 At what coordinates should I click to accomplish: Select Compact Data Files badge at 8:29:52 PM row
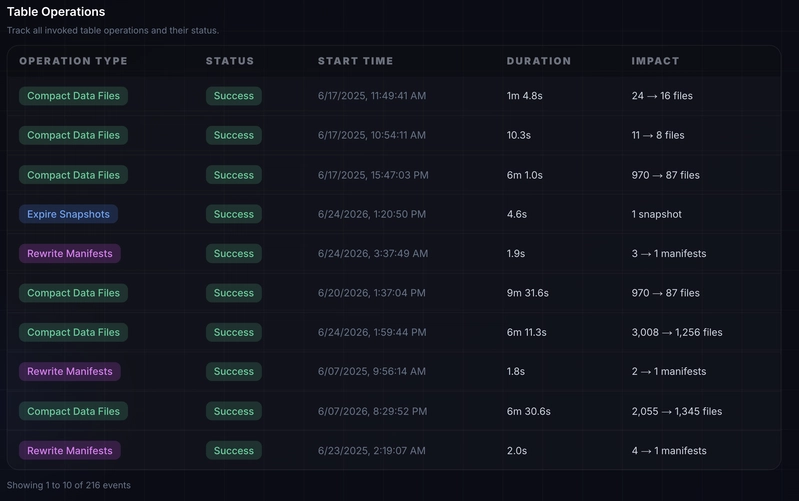[73, 411]
